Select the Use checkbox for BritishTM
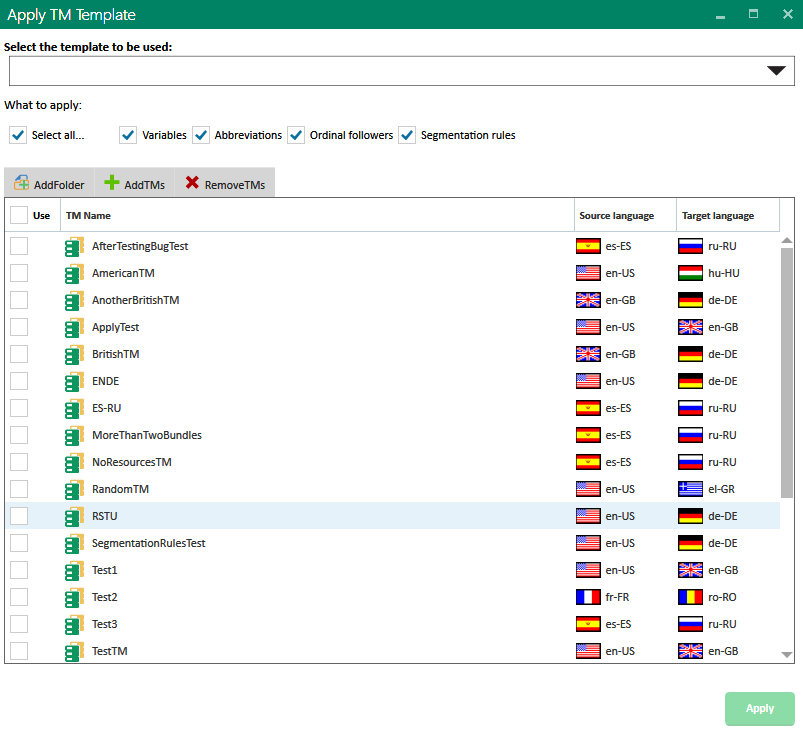Screen dimensions: 803x733 pos(19,354)
